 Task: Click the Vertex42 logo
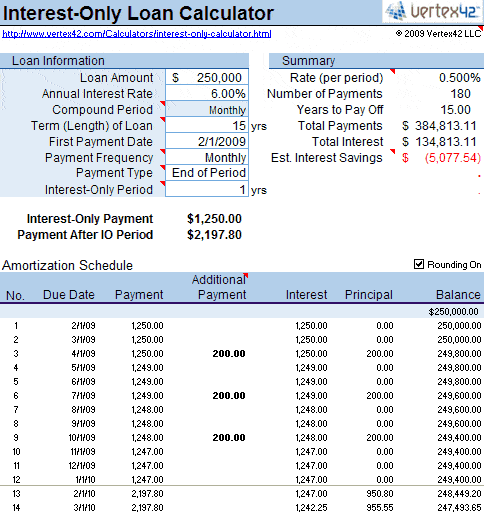pos(432,12)
